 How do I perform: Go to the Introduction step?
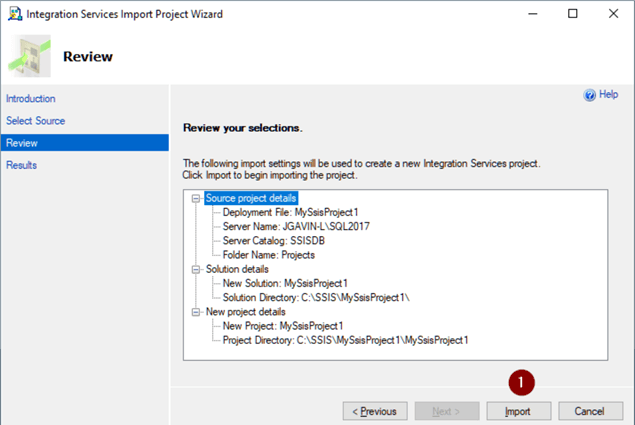[31, 98]
